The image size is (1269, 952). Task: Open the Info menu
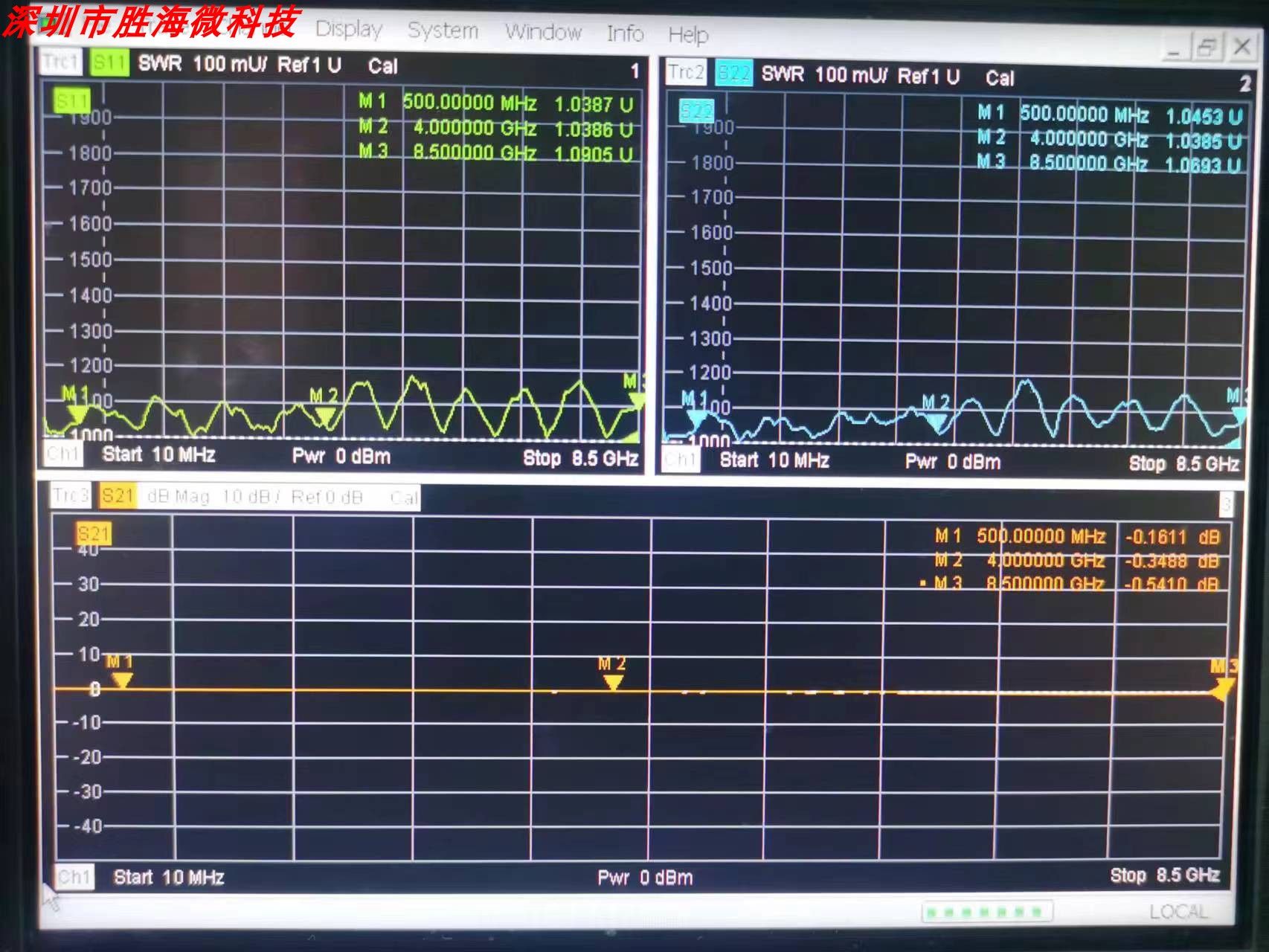[625, 33]
